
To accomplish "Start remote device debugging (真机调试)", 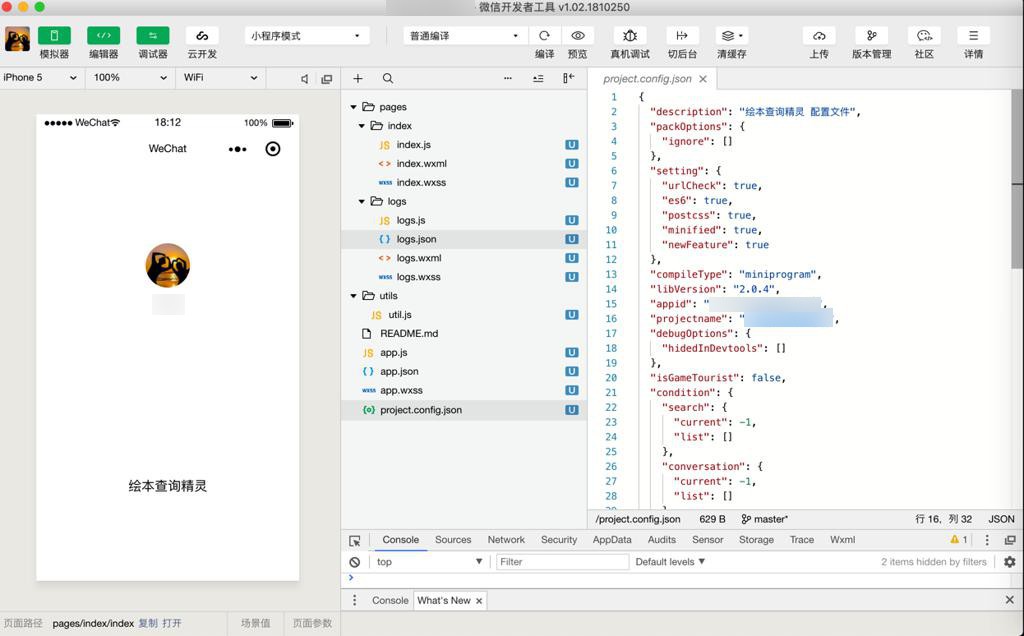I will [x=630, y=36].
